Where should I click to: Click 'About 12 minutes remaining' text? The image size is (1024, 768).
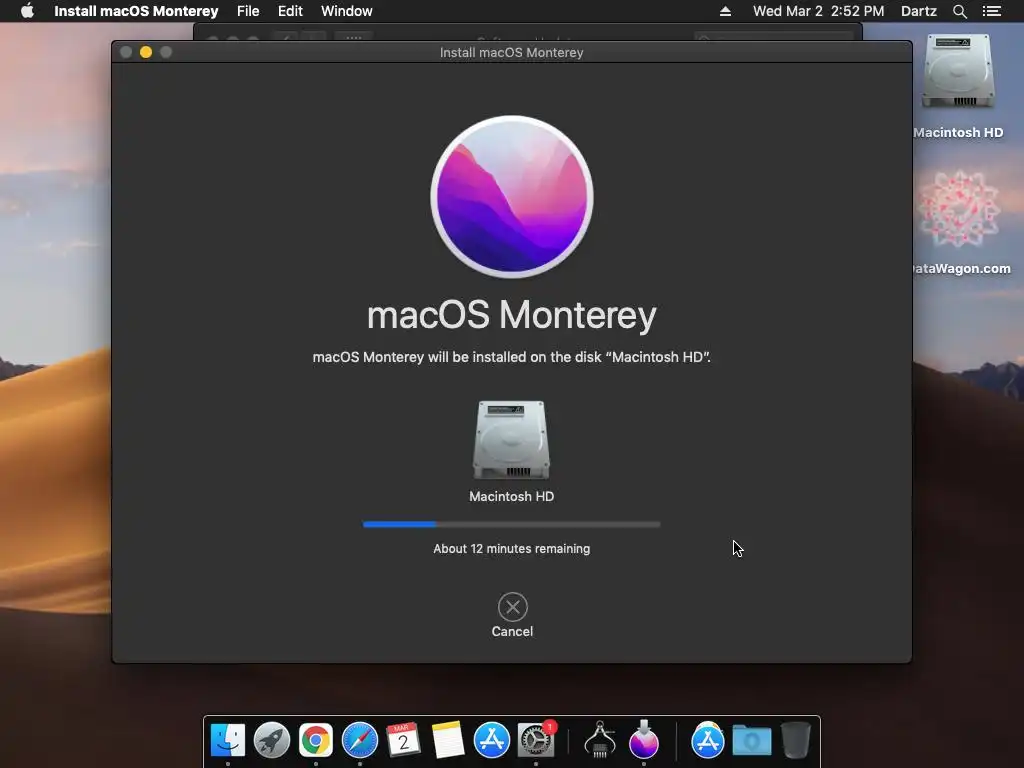[x=511, y=549]
